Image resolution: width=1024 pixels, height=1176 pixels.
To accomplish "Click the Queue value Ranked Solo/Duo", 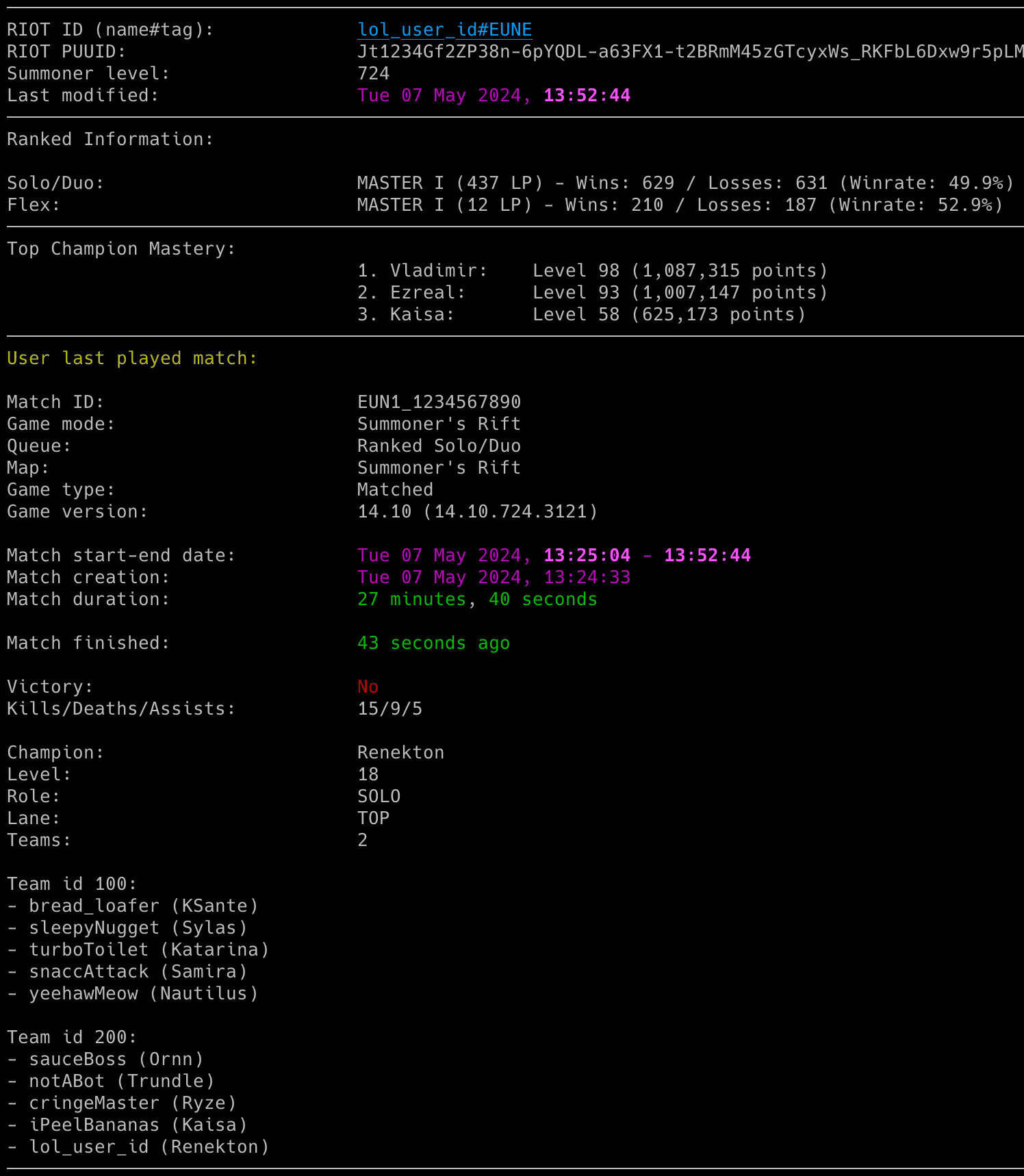I will pyautogui.click(x=439, y=446).
